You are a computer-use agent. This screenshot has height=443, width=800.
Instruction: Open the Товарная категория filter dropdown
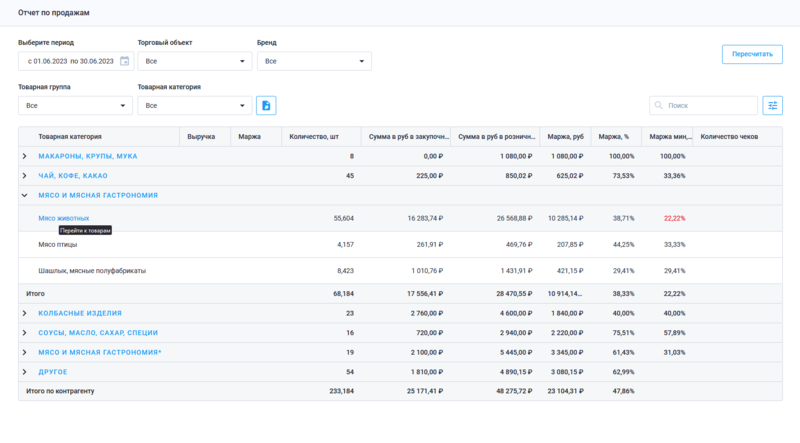[194, 106]
